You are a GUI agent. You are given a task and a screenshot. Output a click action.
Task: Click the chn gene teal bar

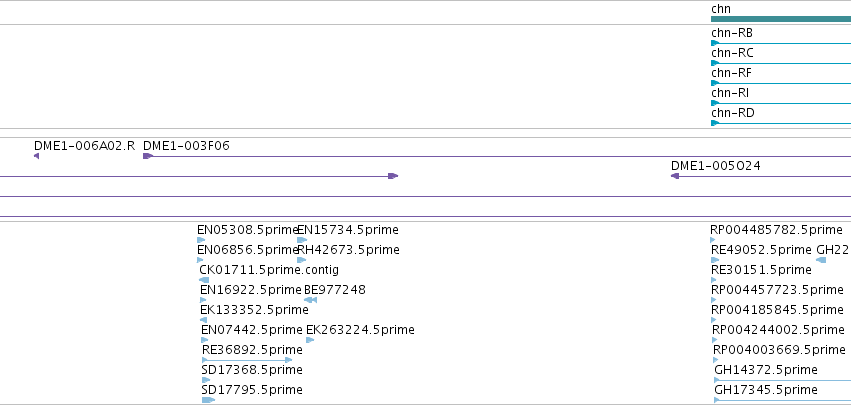click(x=781, y=19)
